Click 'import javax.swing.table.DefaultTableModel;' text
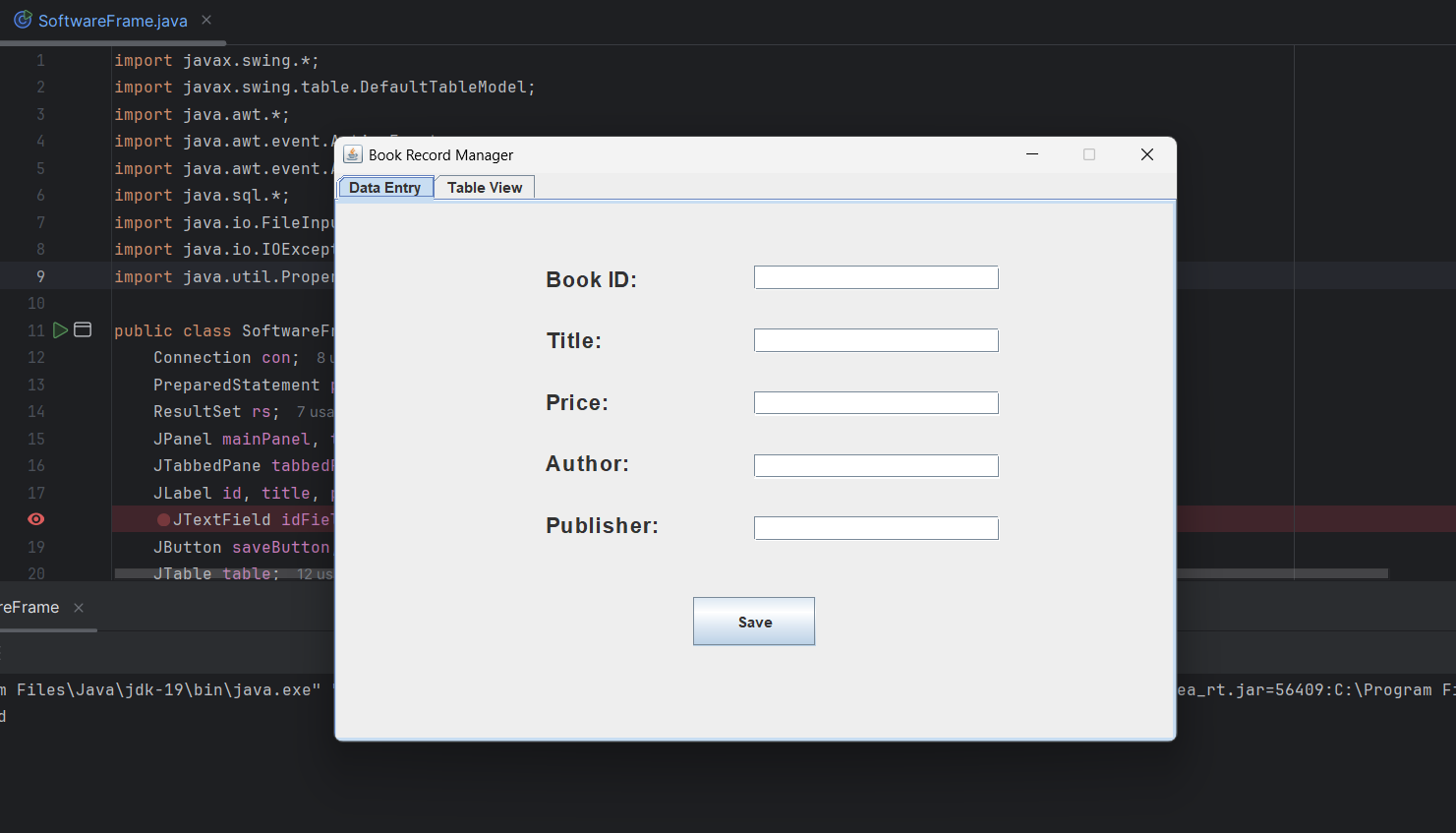This screenshot has width=1456, height=833. [x=324, y=88]
